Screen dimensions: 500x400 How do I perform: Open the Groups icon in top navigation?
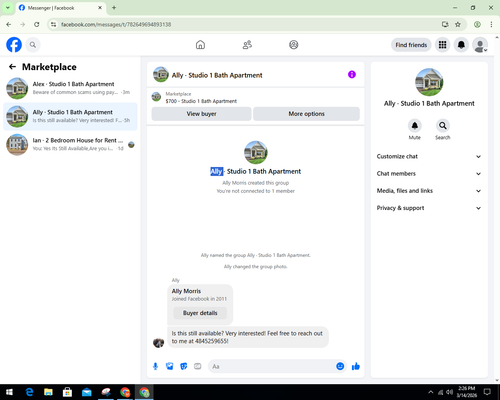point(294,45)
